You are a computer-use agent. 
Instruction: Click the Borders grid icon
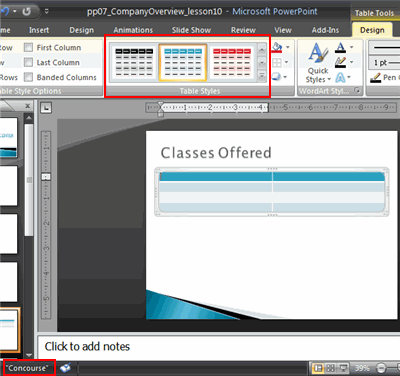point(277,62)
